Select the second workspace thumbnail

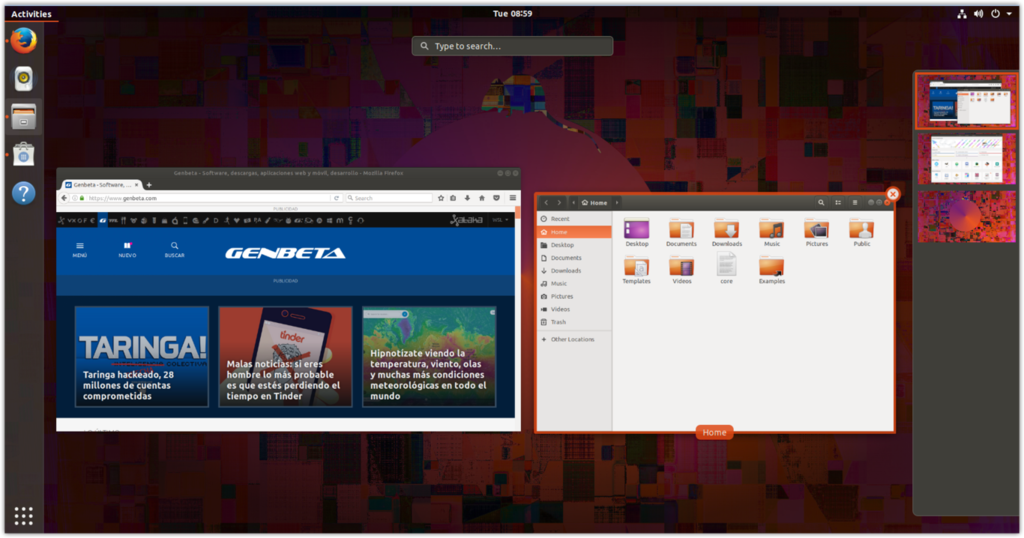coord(966,159)
